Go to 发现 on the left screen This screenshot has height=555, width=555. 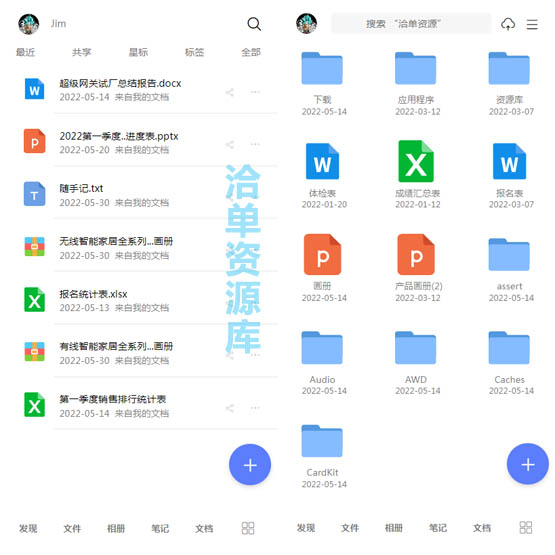pyautogui.click(x=28, y=528)
